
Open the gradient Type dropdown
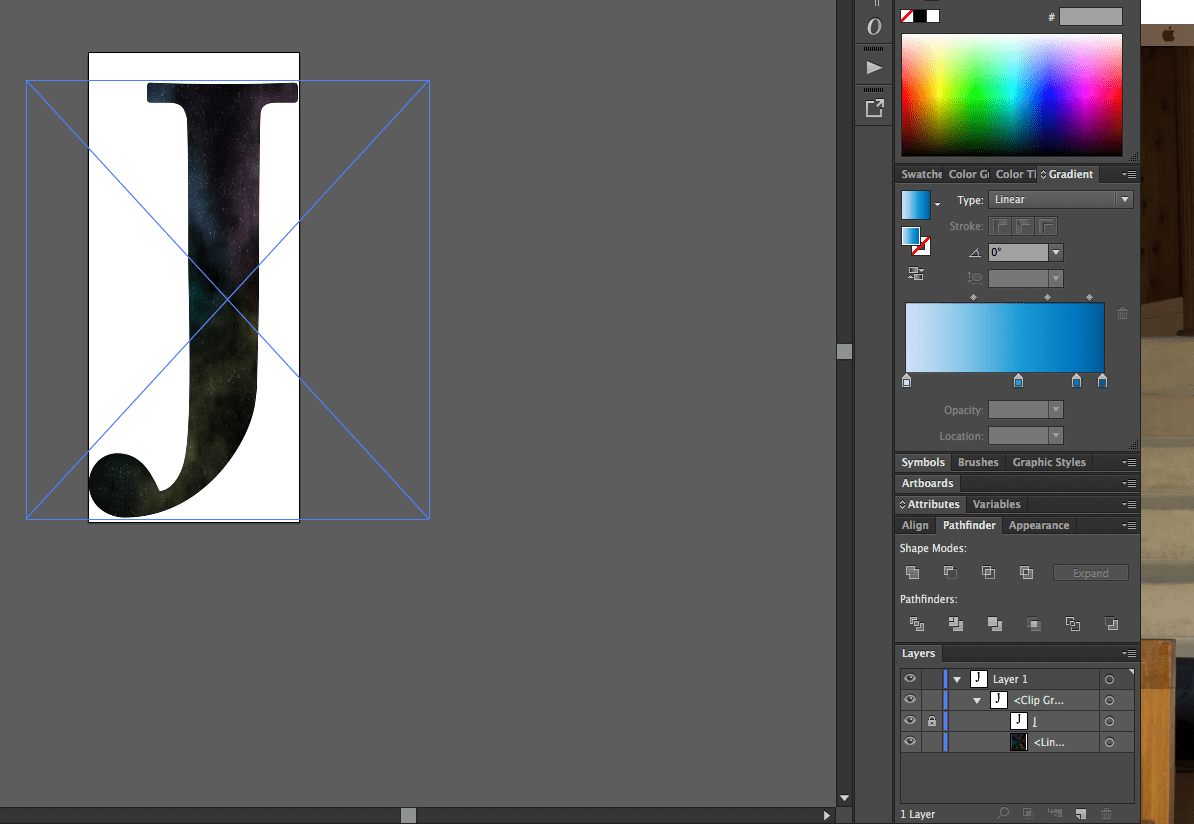(x=1124, y=198)
